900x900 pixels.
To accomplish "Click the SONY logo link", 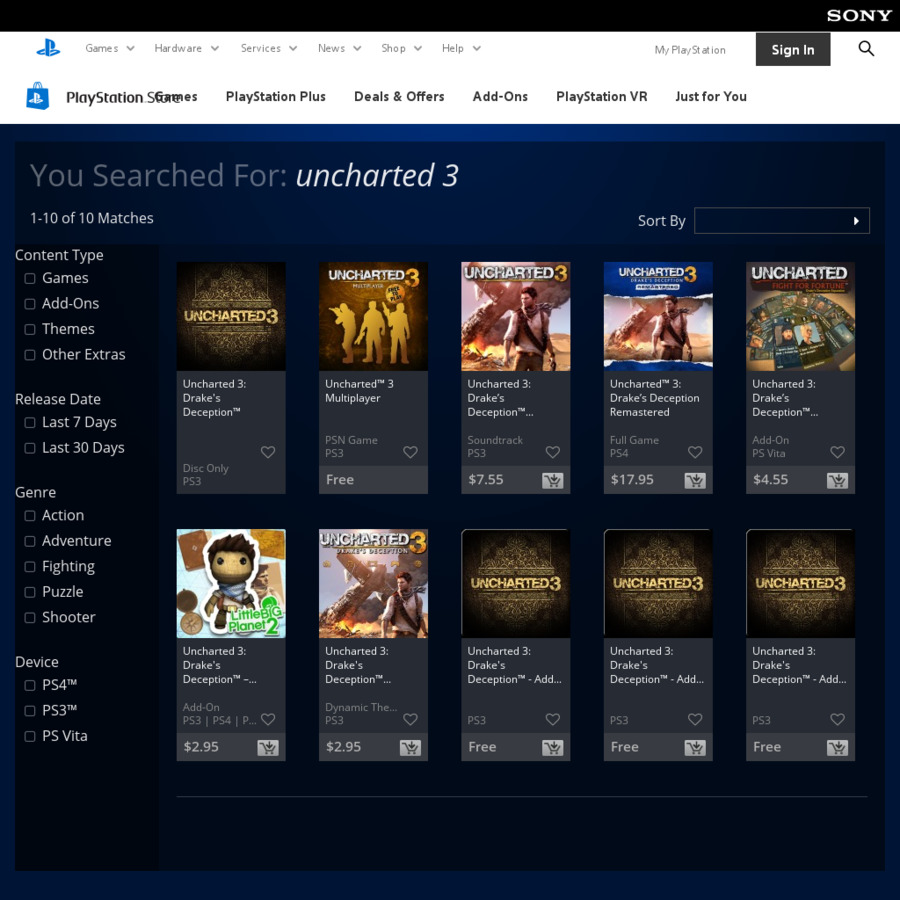I will click(859, 15).
